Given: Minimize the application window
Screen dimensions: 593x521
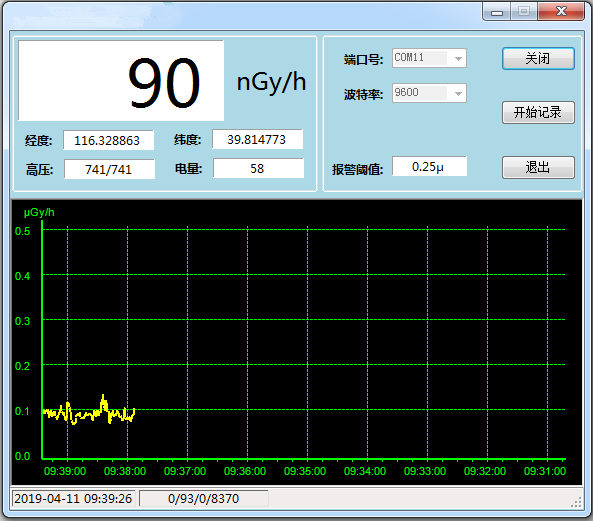Looking at the screenshot, I should tap(497, 12).
